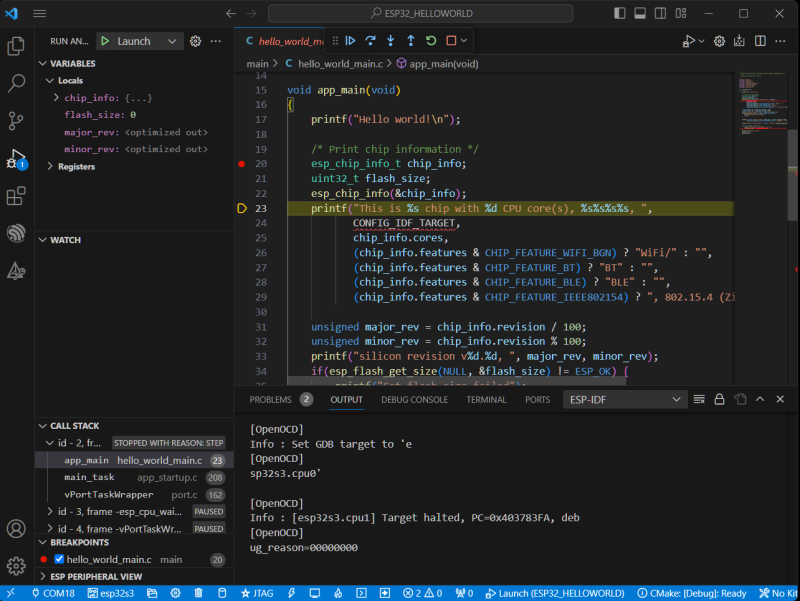Screen dimensions: 800x601
Task: Switch to the Terminal panel tab
Action: pyautogui.click(x=486, y=399)
